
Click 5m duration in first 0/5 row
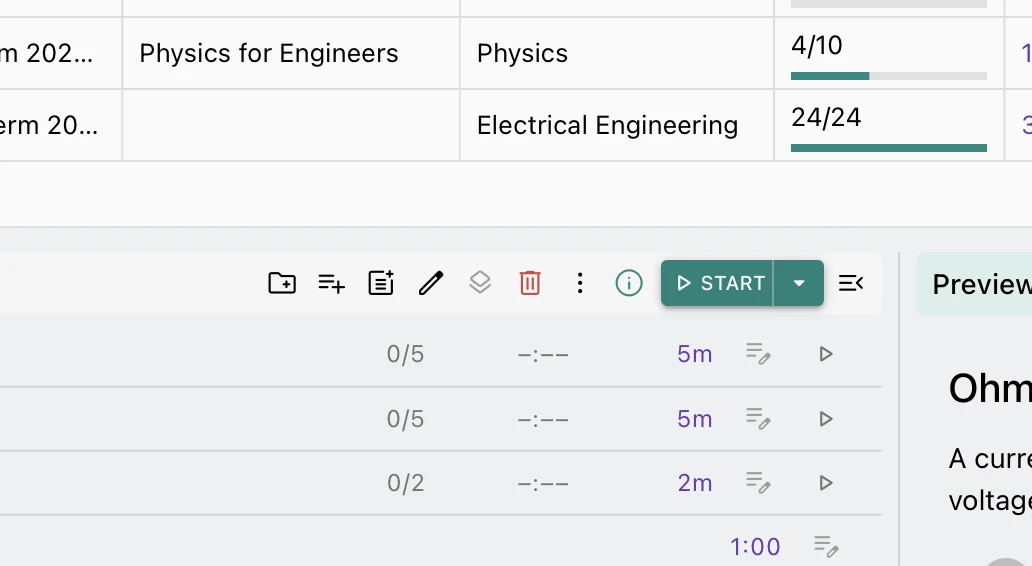coord(695,354)
